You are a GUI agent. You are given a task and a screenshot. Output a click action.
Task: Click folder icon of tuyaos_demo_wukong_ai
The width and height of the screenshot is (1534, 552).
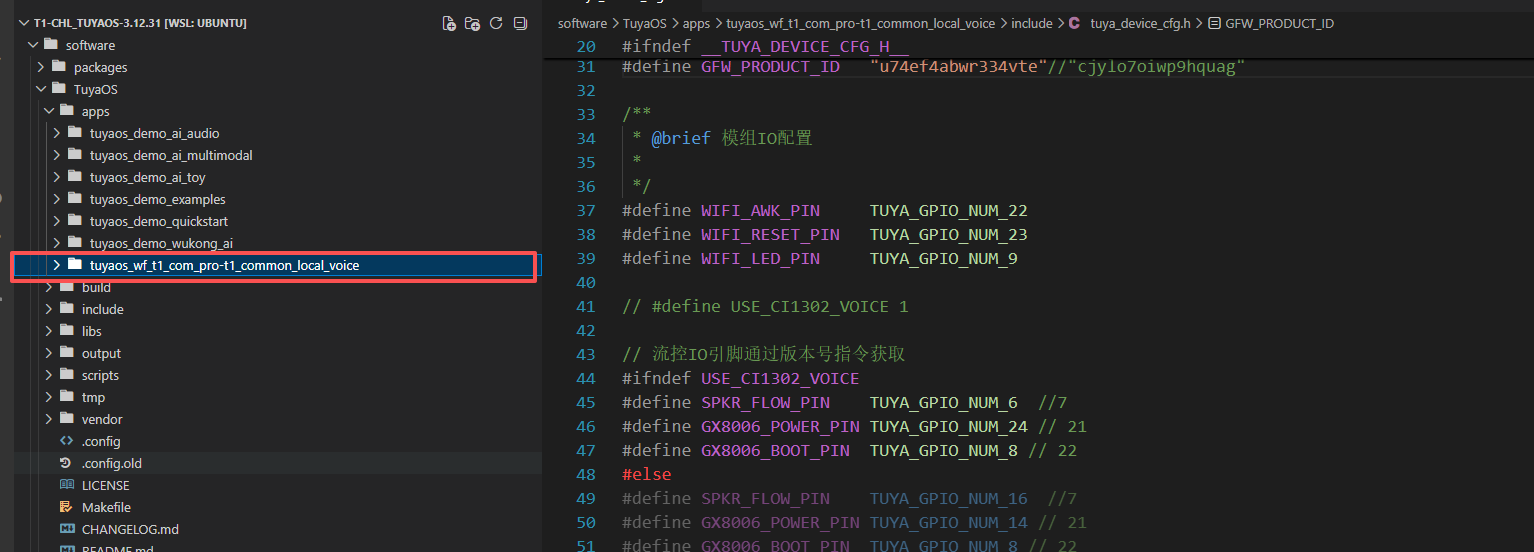coord(75,243)
